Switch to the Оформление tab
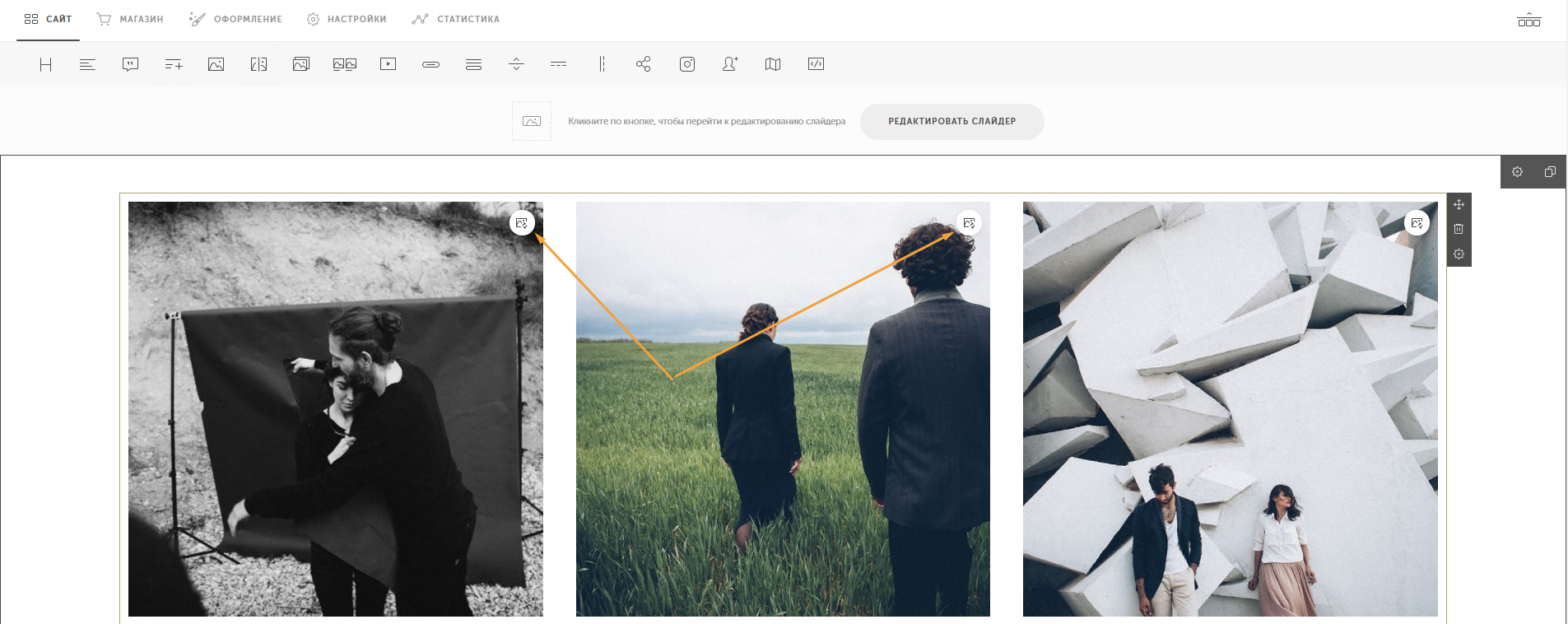The width and height of the screenshot is (1568, 624). [235, 19]
